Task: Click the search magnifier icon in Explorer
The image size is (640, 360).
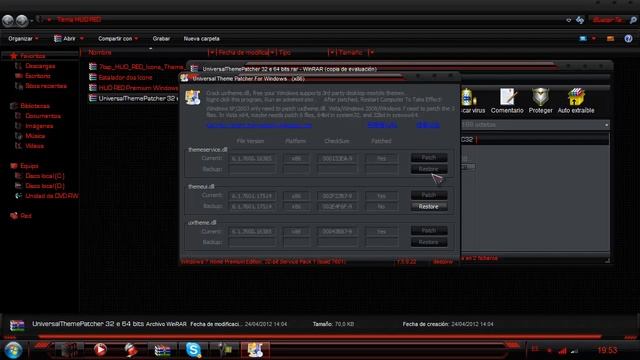Action: click(x=633, y=20)
